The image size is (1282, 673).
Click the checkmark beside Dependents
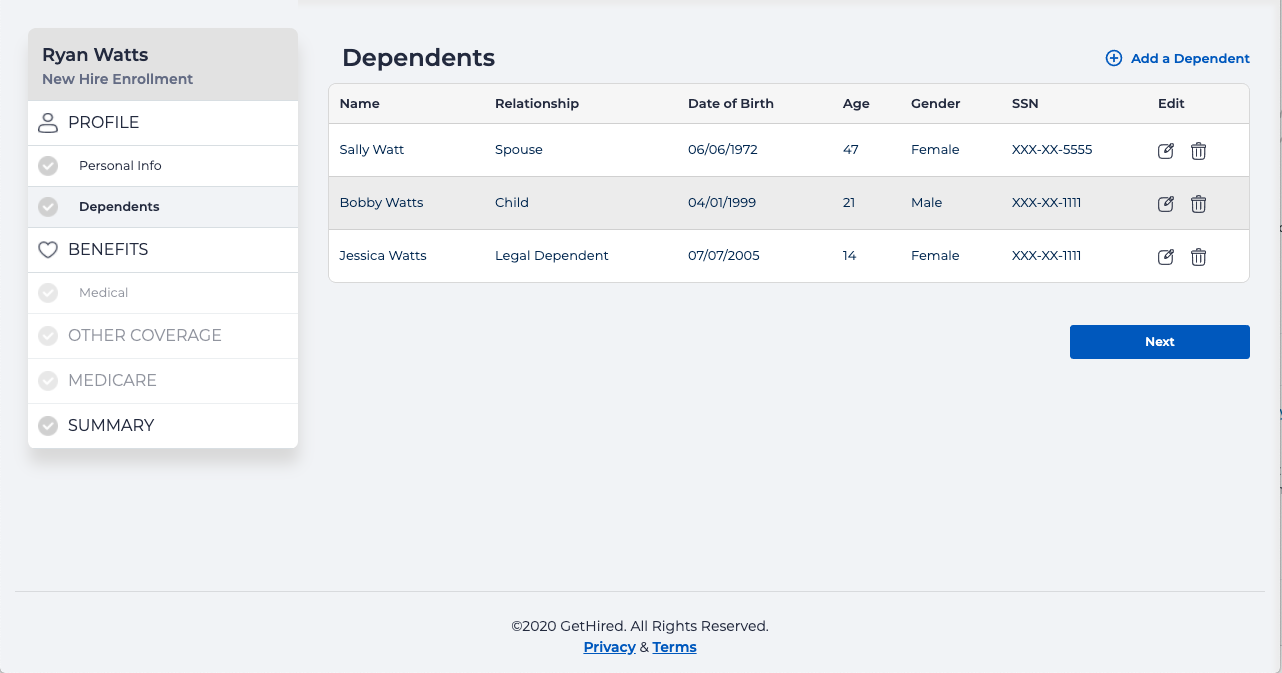pyautogui.click(x=47, y=206)
